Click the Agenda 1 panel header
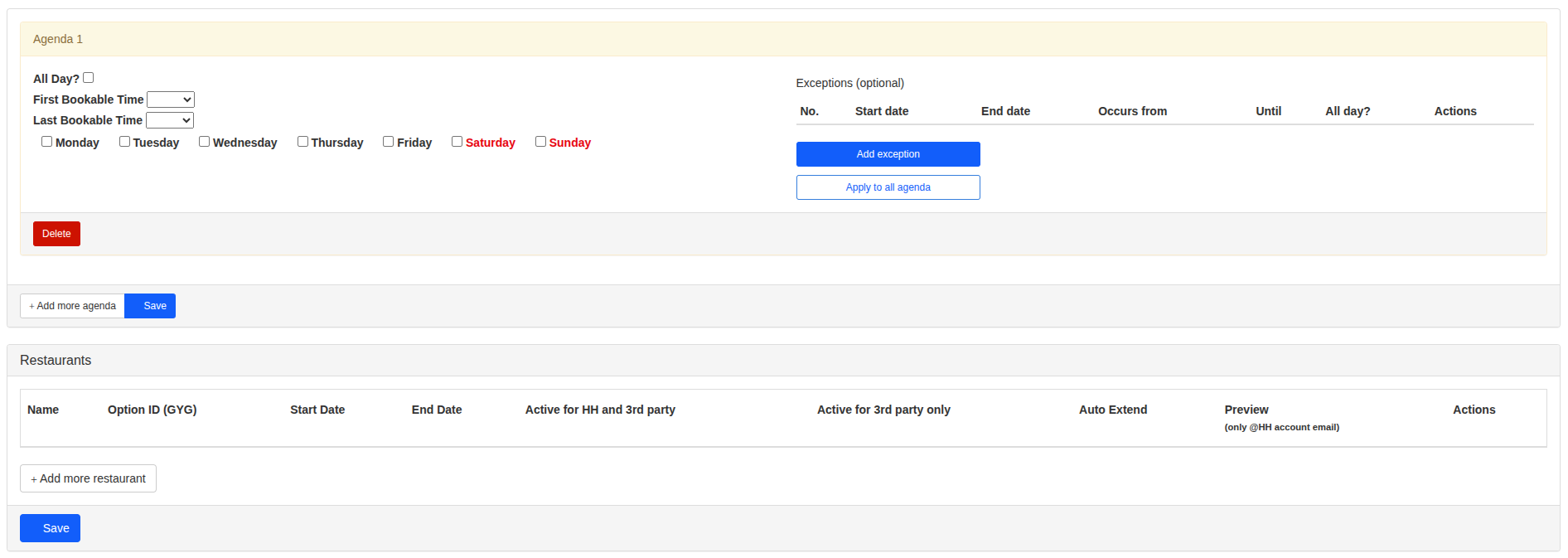This screenshot has width=1568, height=558. 58,39
